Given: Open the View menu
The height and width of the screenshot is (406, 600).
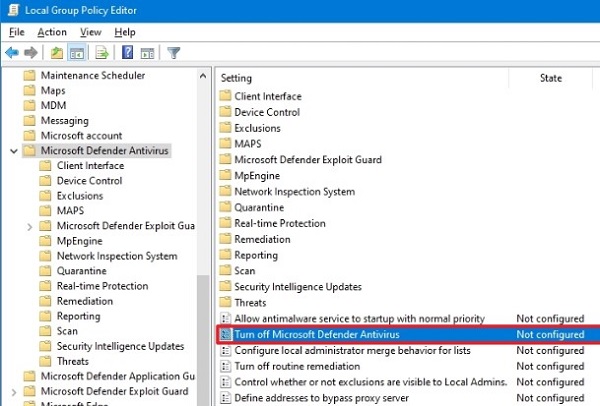Looking at the screenshot, I should (x=91, y=32).
